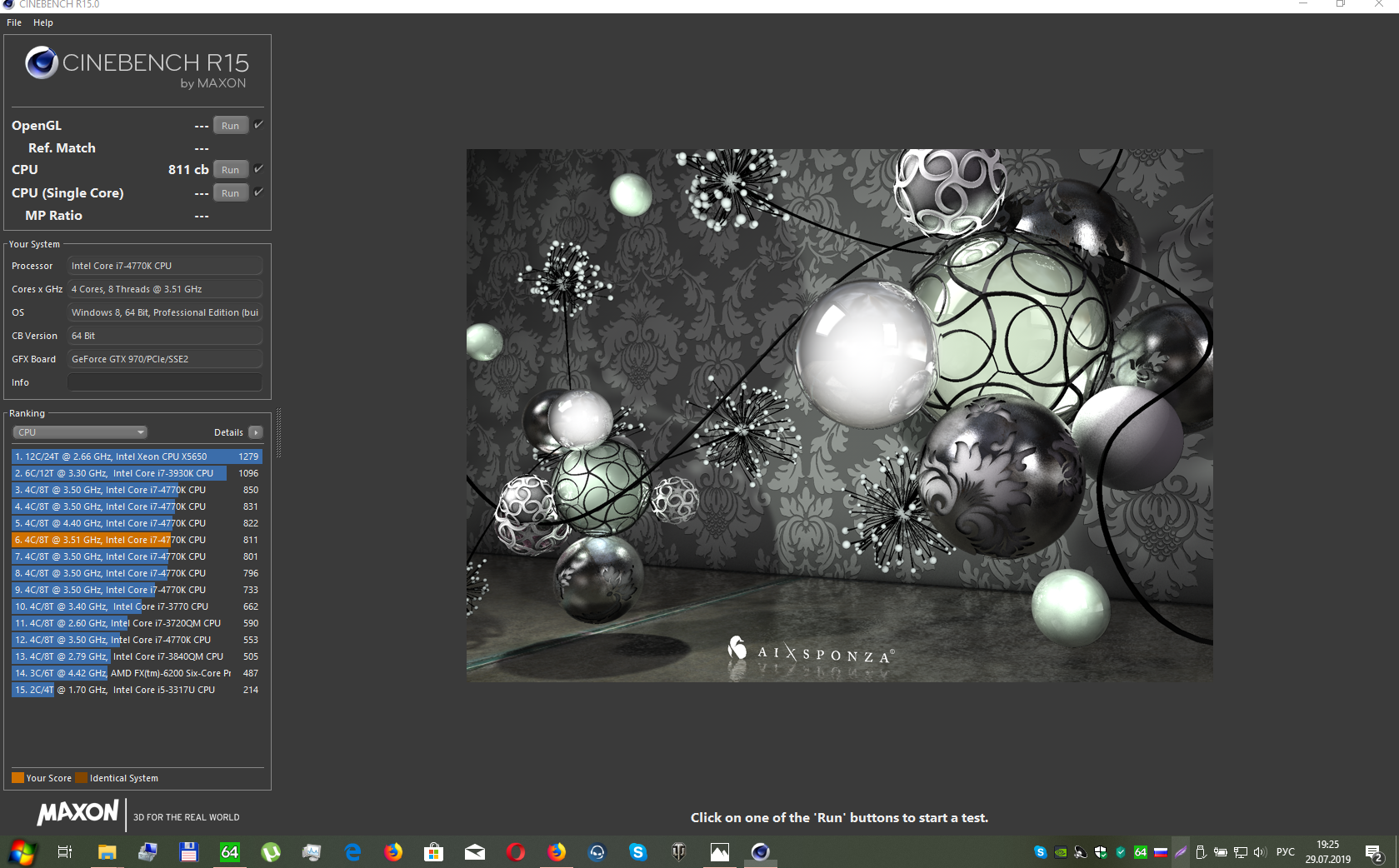Select highlighted ranking row 6 scoring 811
Image resolution: width=1399 pixels, height=868 pixels.
137,540
